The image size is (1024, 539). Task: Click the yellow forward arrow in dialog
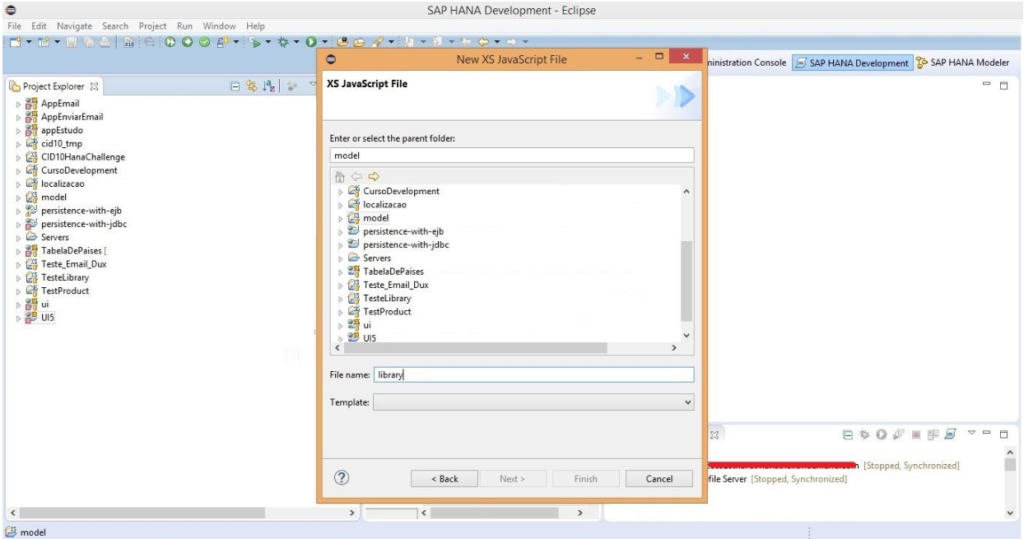click(x=374, y=176)
